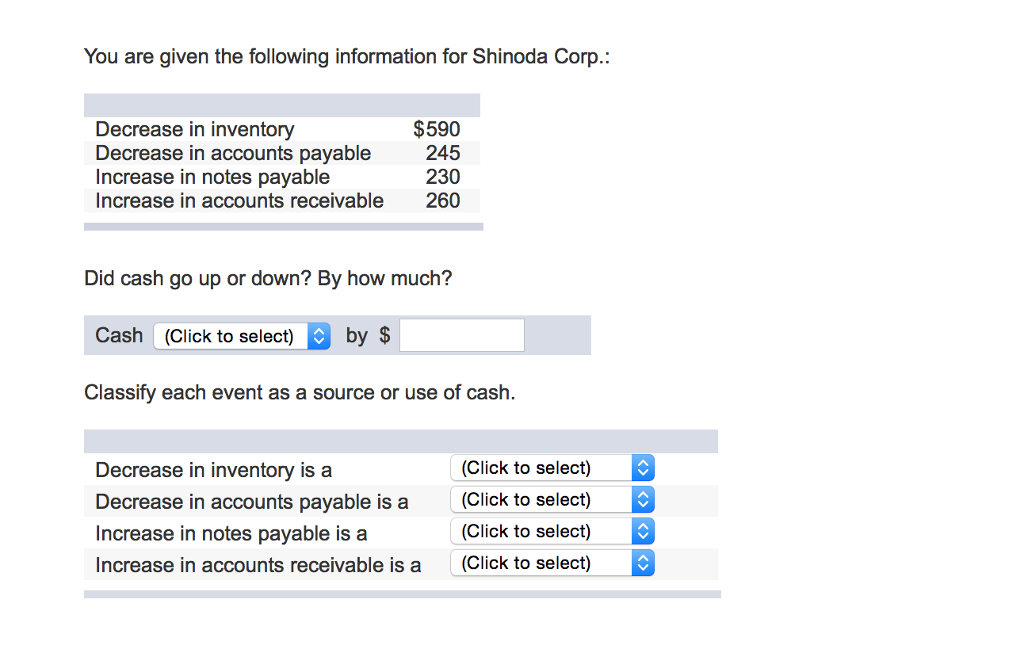Viewport: 1024px width, 653px height.
Task: Click the blue chevron beside the Cash selector
Action: pos(318,336)
